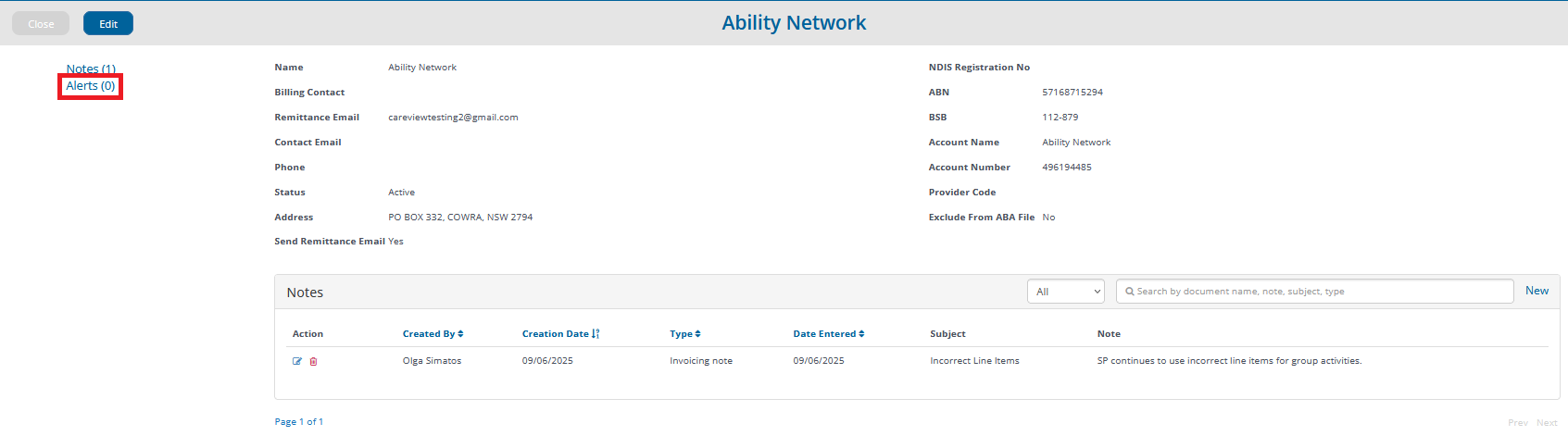Screen dimensions: 1568x436
Task: Click the notes search field
Action: click(x=1315, y=292)
